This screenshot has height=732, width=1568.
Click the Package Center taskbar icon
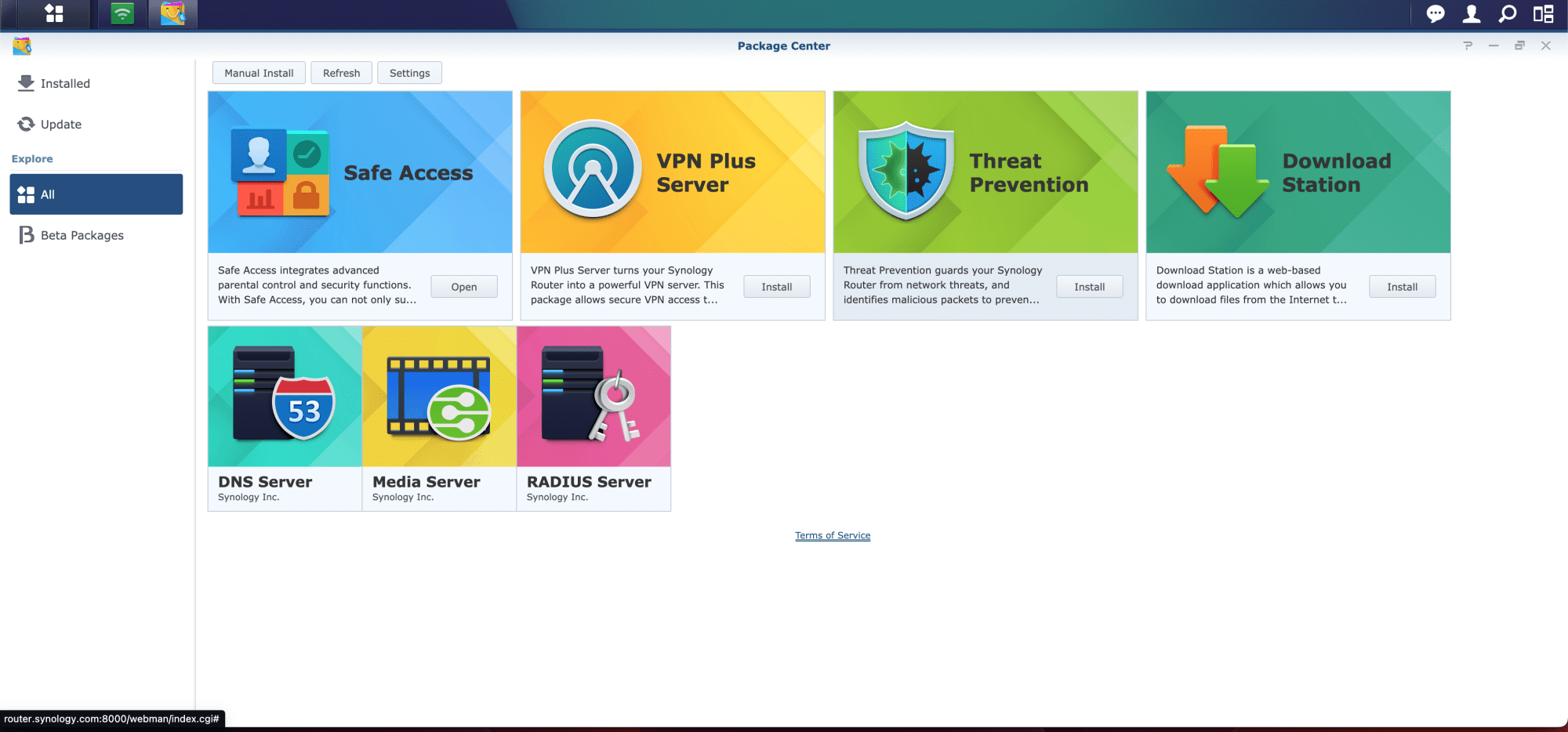[x=172, y=13]
